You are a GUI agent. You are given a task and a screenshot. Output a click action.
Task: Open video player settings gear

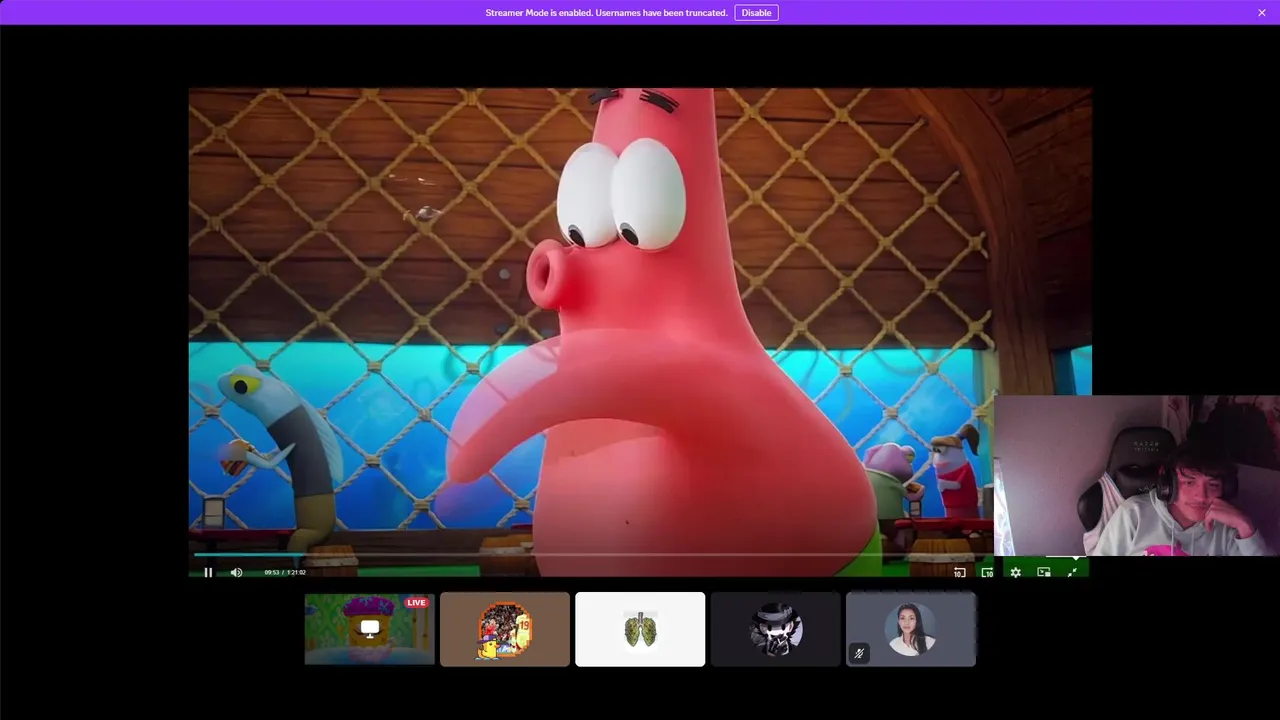coord(1015,572)
